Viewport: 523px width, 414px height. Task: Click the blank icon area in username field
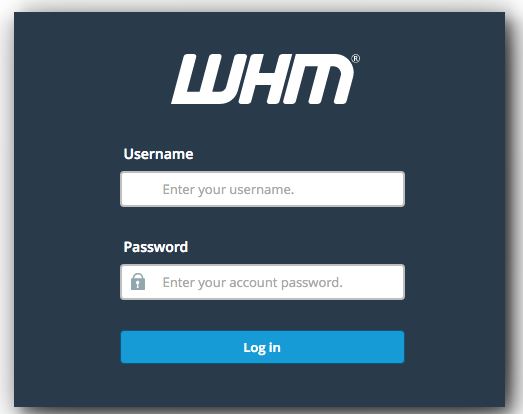click(138, 189)
